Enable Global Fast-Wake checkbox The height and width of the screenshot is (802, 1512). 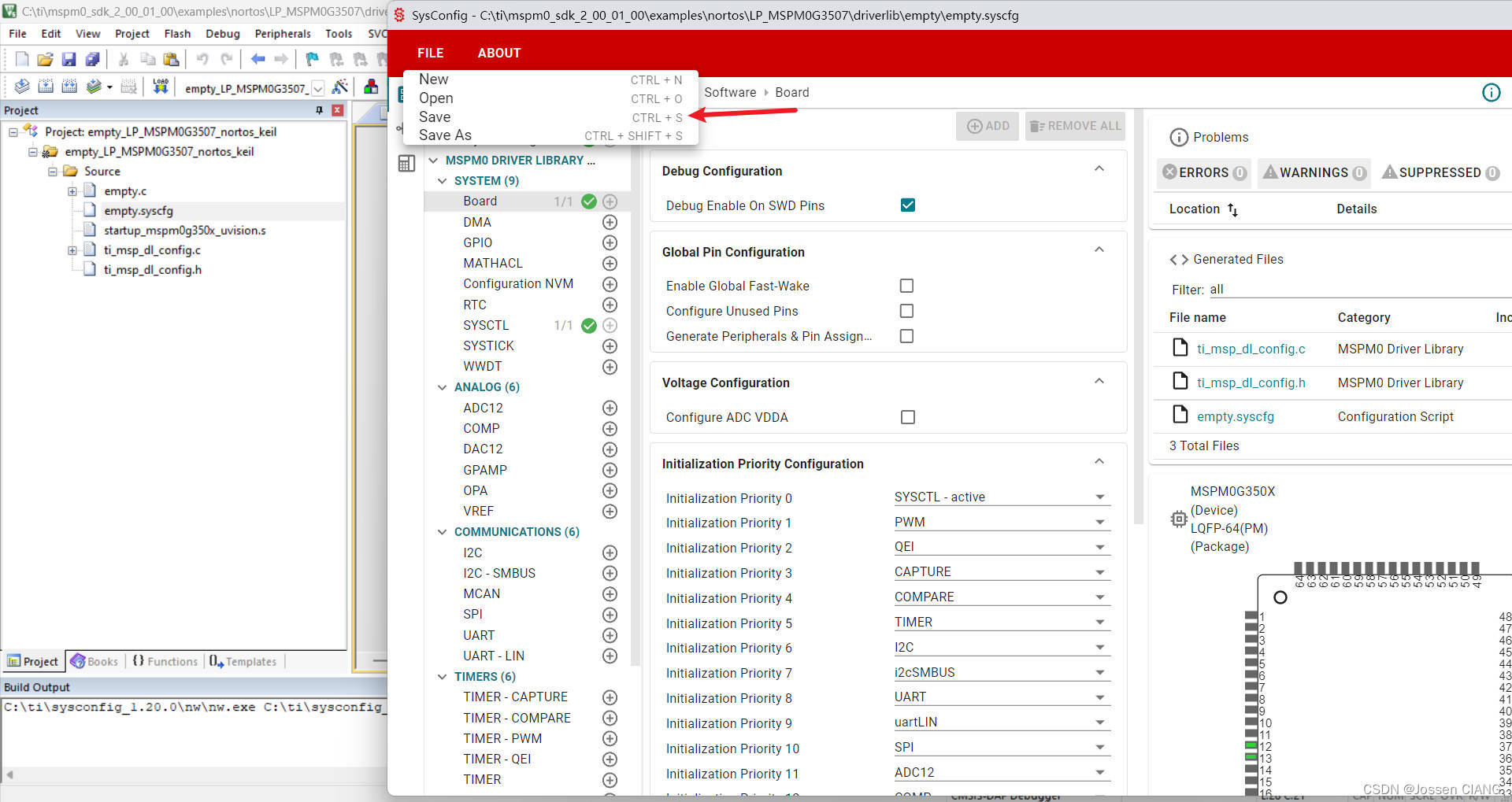tap(906, 286)
